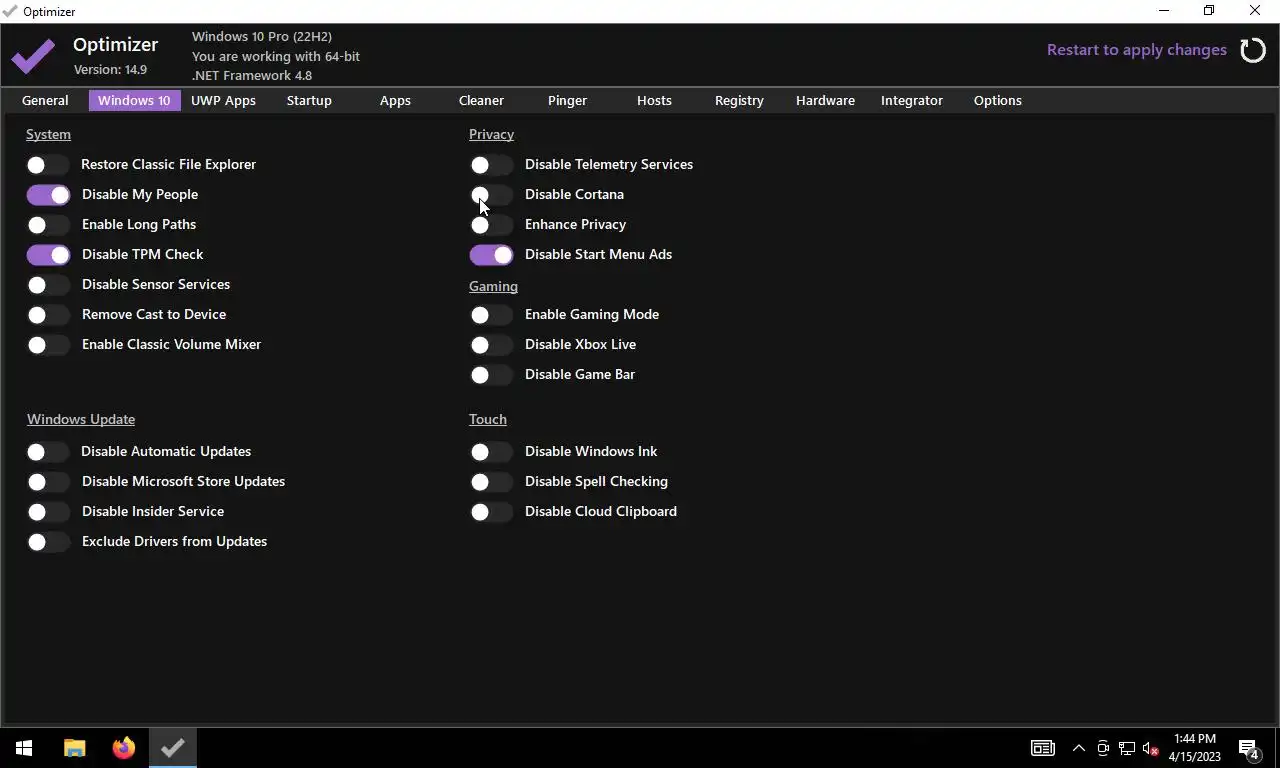Click the muted volume tray icon
1280x768 pixels.
pyautogui.click(x=1151, y=748)
